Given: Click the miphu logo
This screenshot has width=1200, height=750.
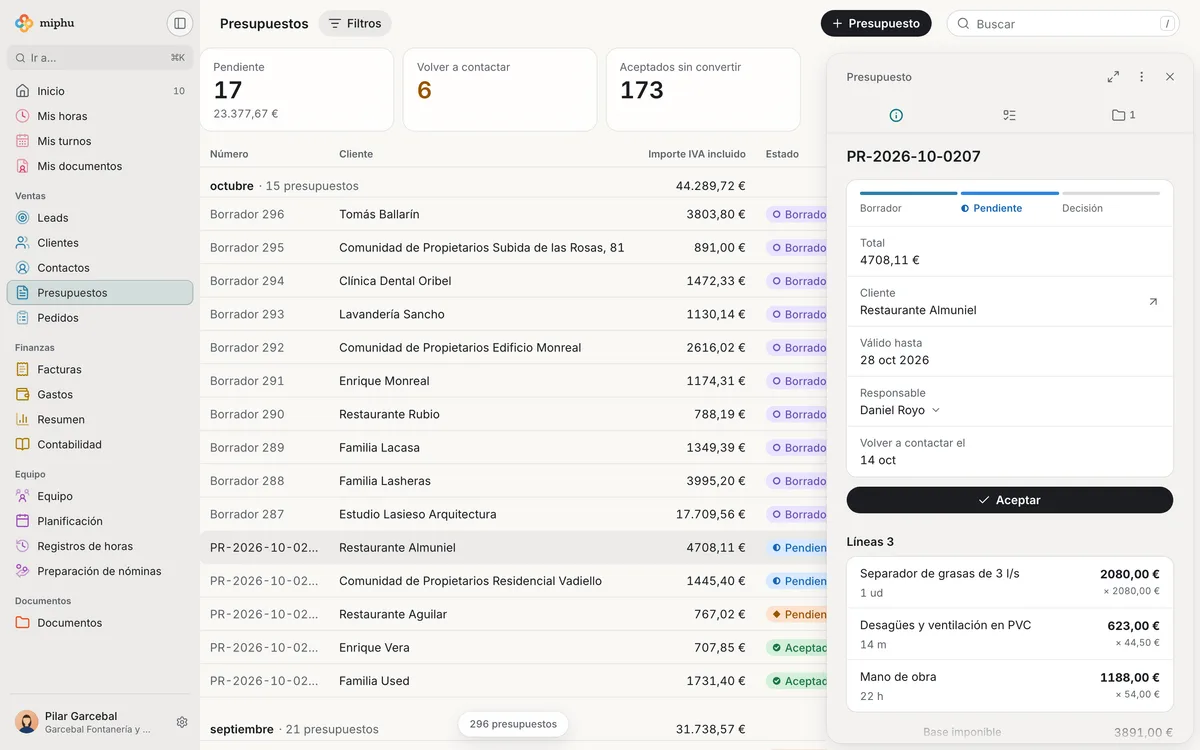Looking at the screenshot, I should pyautogui.click(x=45, y=23).
